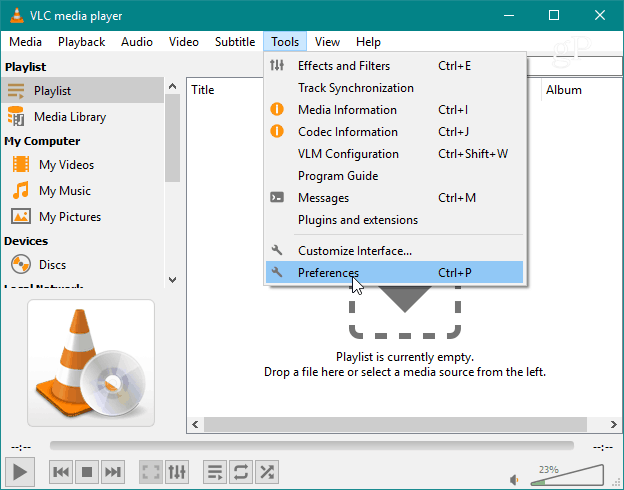The width and height of the screenshot is (624, 490).
Task: Toggle fullscreen video button
Action: pos(150,472)
